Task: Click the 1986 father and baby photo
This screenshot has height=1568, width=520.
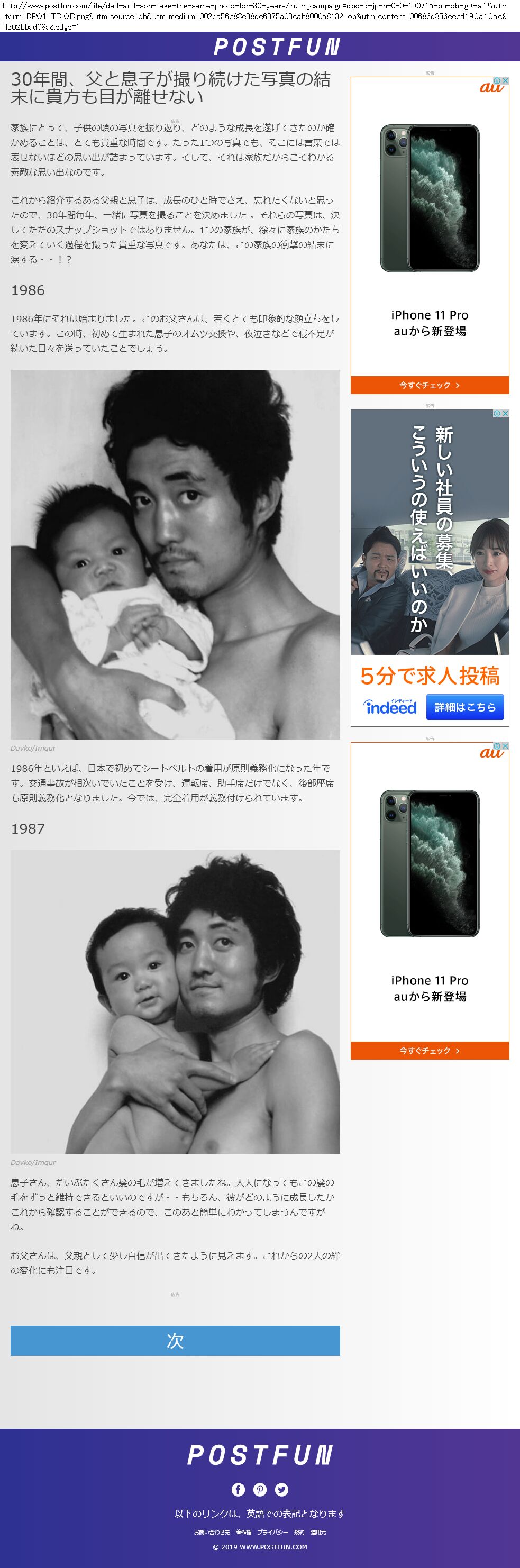Action: point(176,554)
